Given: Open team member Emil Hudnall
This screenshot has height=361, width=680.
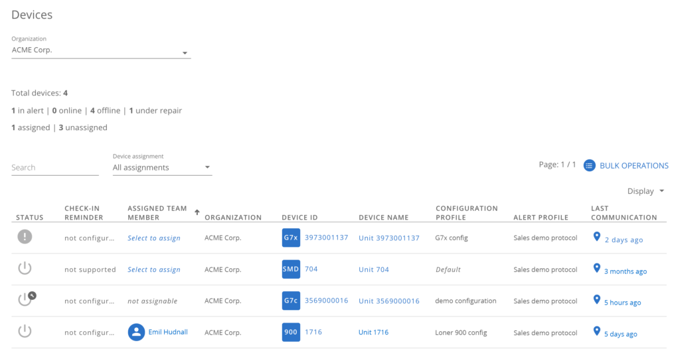Looking at the screenshot, I should tap(168, 332).
